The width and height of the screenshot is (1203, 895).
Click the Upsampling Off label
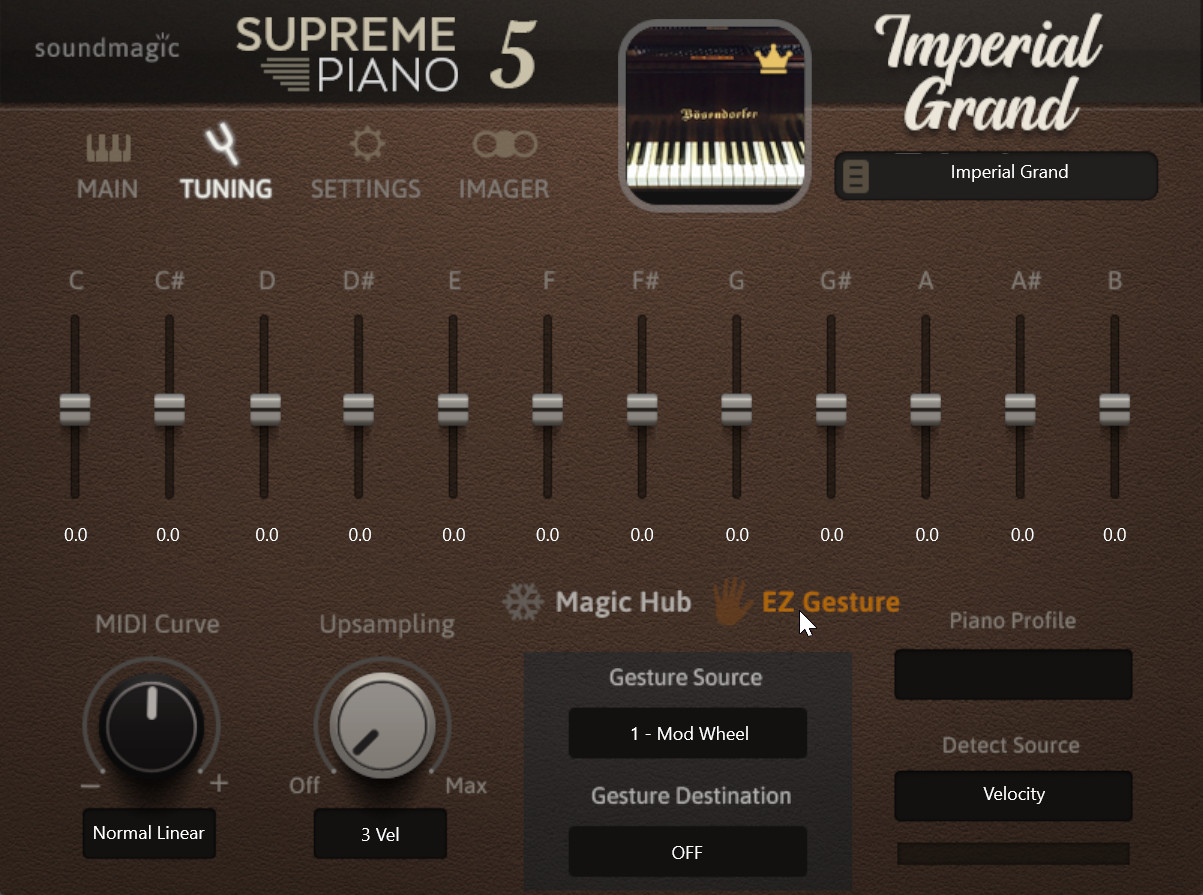click(x=304, y=785)
